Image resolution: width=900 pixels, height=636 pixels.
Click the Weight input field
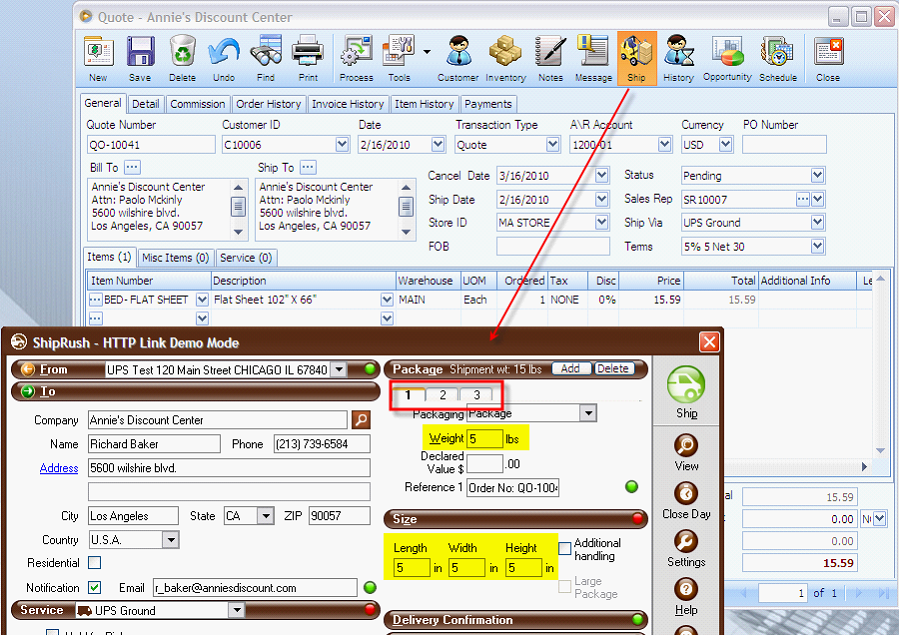pos(485,439)
